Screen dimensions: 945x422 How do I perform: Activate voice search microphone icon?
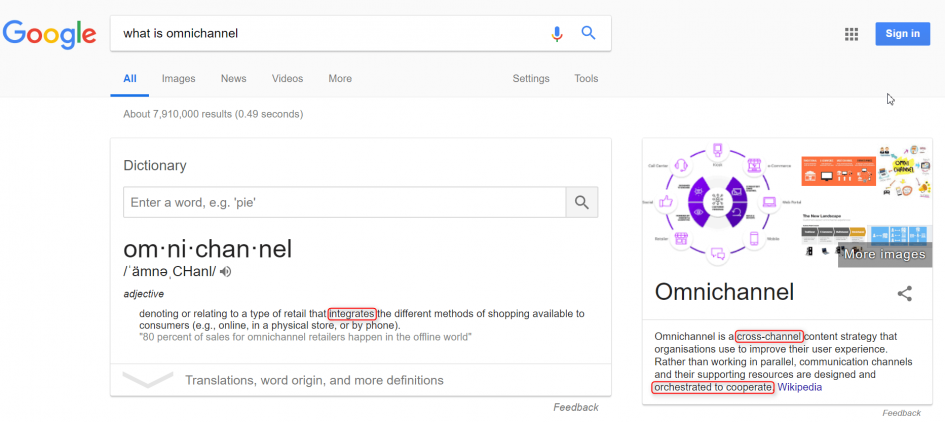[557, 34]
